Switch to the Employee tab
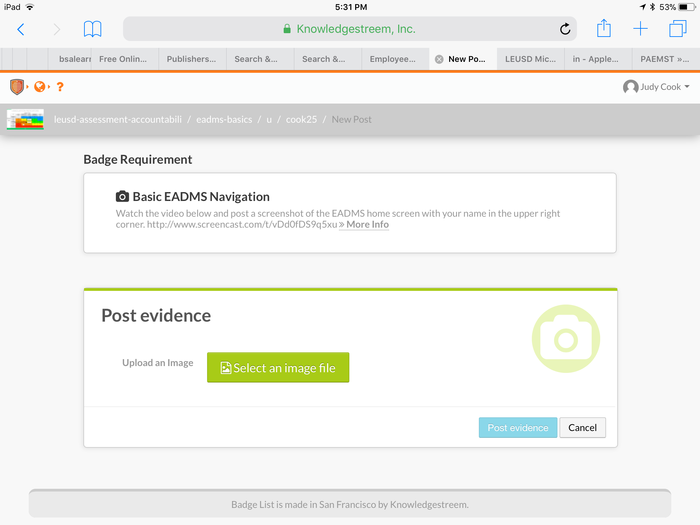Screen dimensions: 700x525 [393, 59]
